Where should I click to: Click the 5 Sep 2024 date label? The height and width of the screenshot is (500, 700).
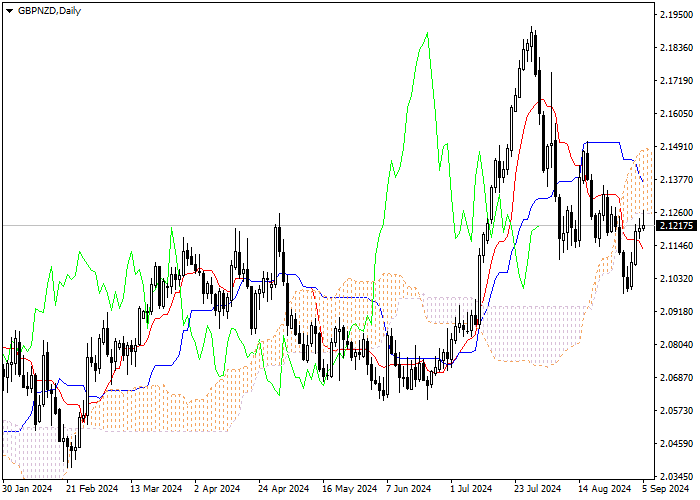click(666, 489)
